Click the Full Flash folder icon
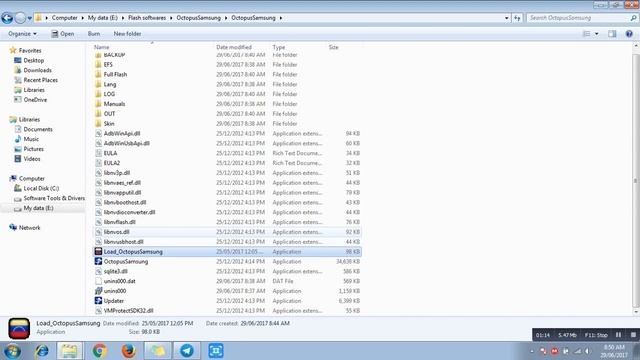Screen dimensions: 640x360 (98, 74)
